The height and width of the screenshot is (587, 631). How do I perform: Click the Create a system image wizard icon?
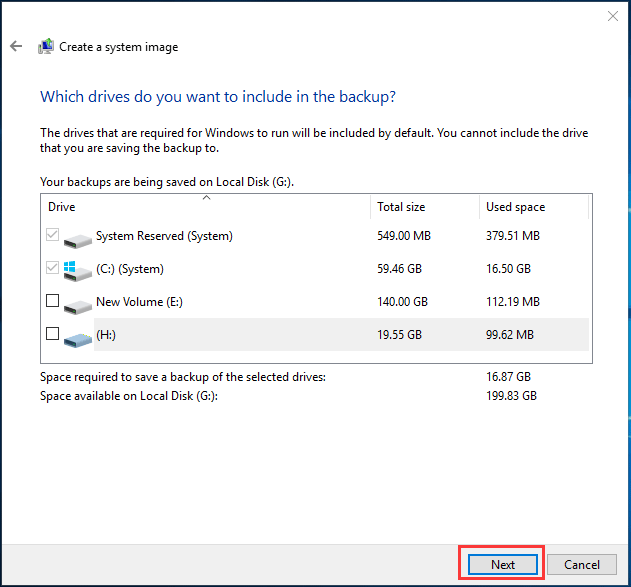tap(46, 46)
